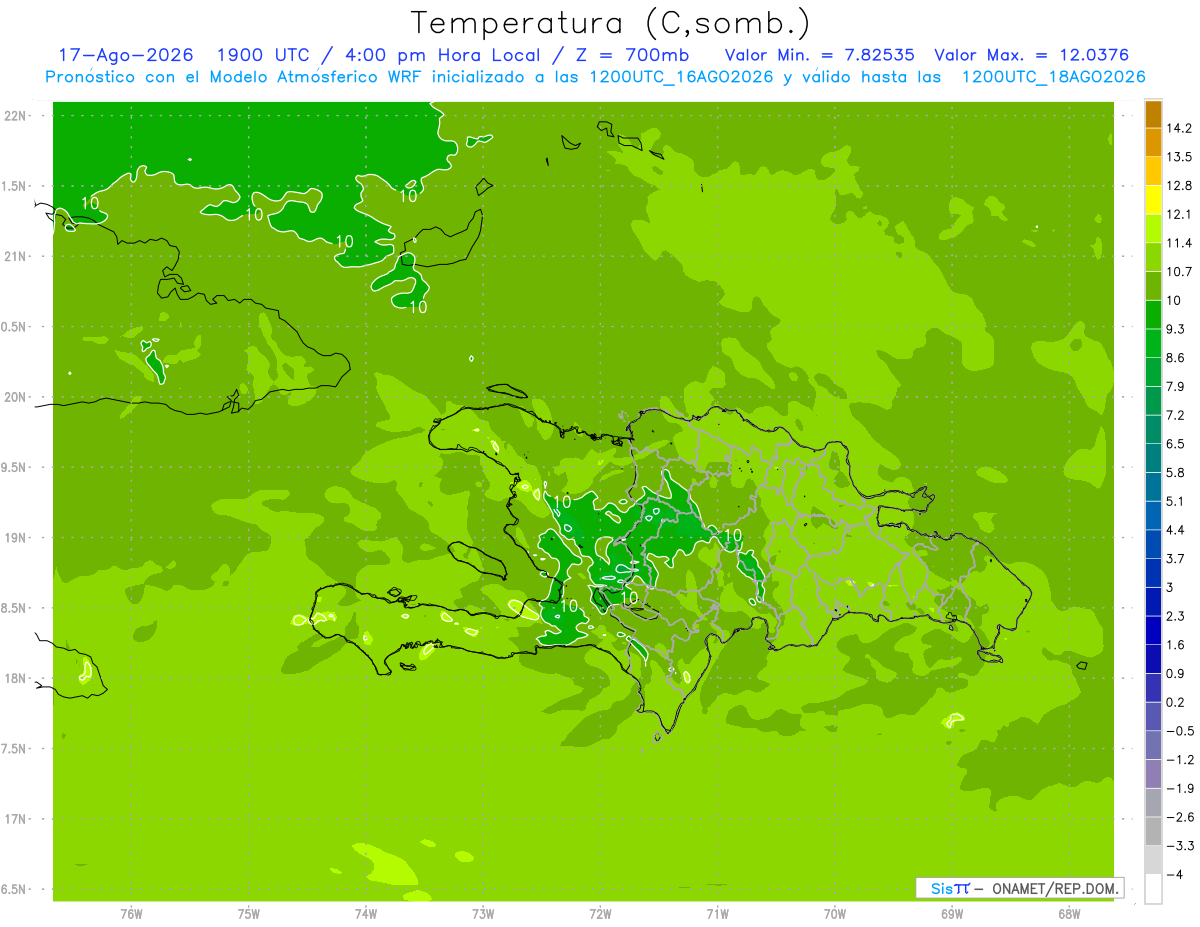Screen dimensions: 1200x927
Task: Select the '1200UTC_18AGO2026' valid-until timestamp
Action: click(x=1053, y=77)
